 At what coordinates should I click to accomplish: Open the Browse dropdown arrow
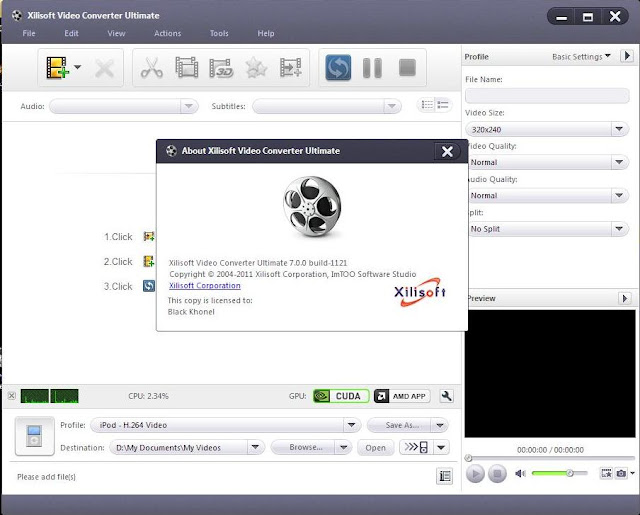[x=344, y=448]
